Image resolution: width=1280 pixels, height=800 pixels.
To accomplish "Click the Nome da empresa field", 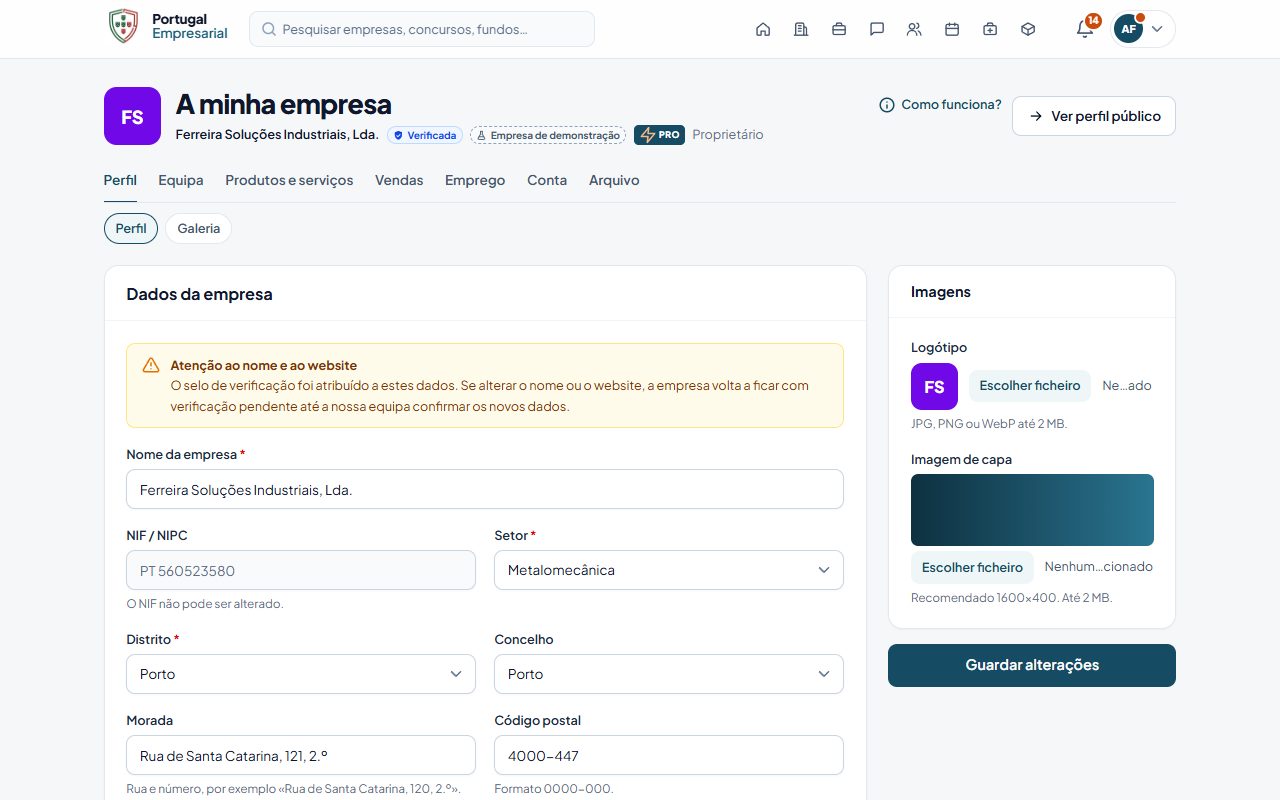I will 485,490.
